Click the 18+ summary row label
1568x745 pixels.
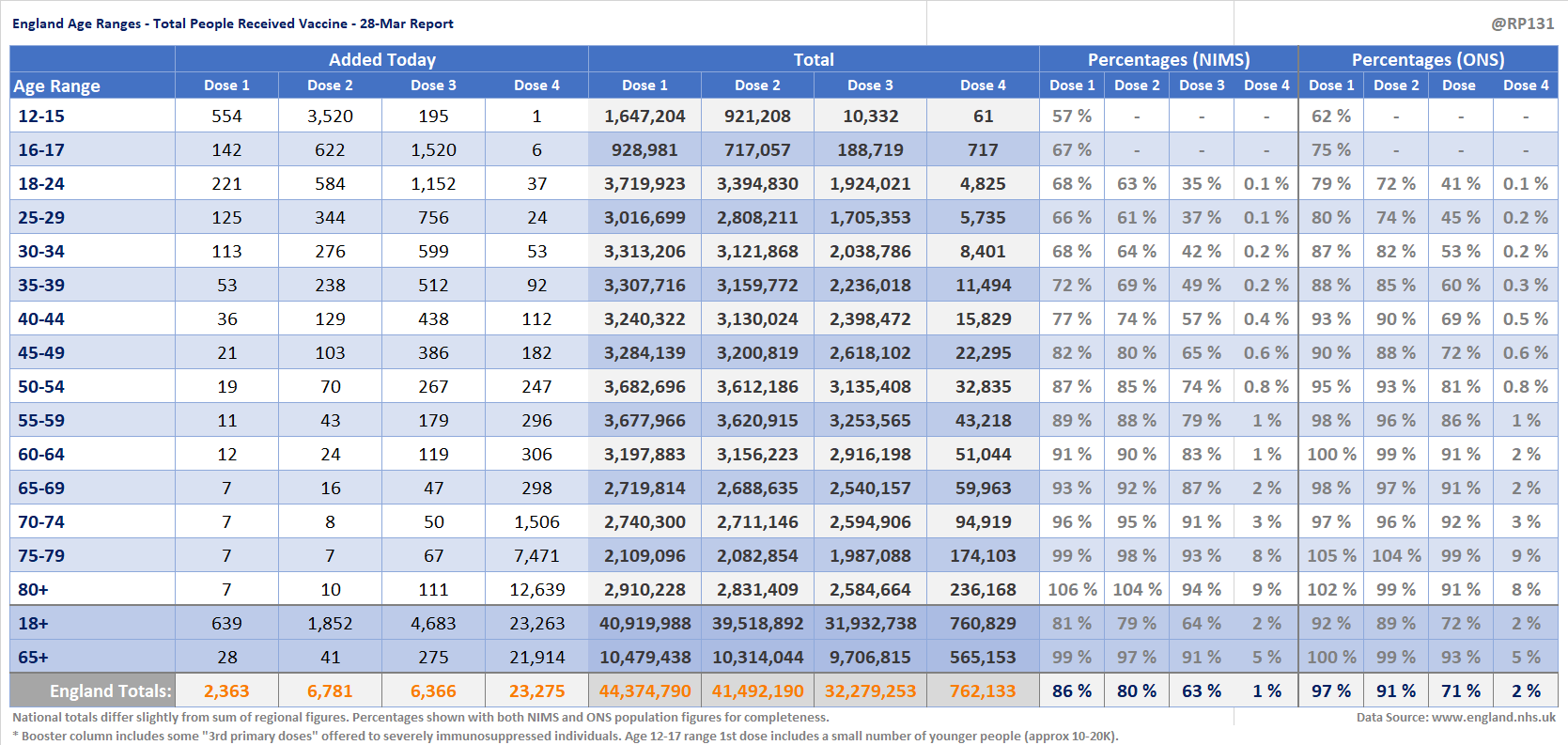33,624
